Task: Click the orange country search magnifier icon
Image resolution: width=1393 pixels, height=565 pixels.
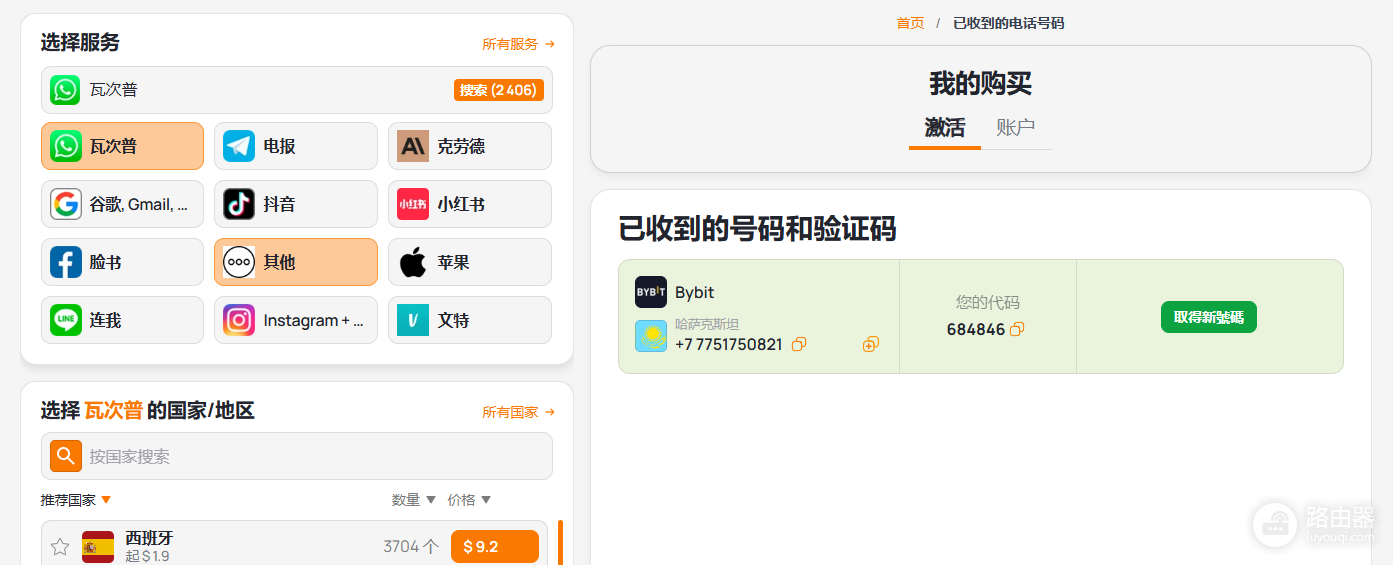Action: pos(66,456)
